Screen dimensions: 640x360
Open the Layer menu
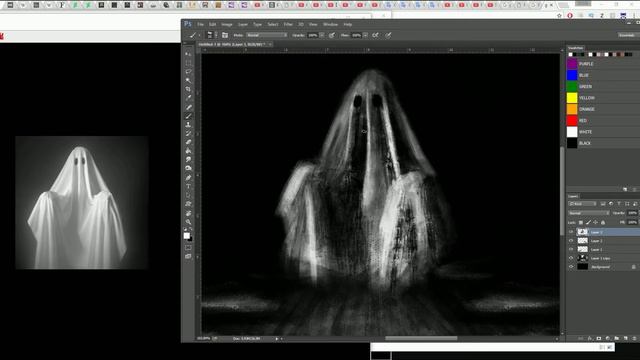click(x=243, y=24)
